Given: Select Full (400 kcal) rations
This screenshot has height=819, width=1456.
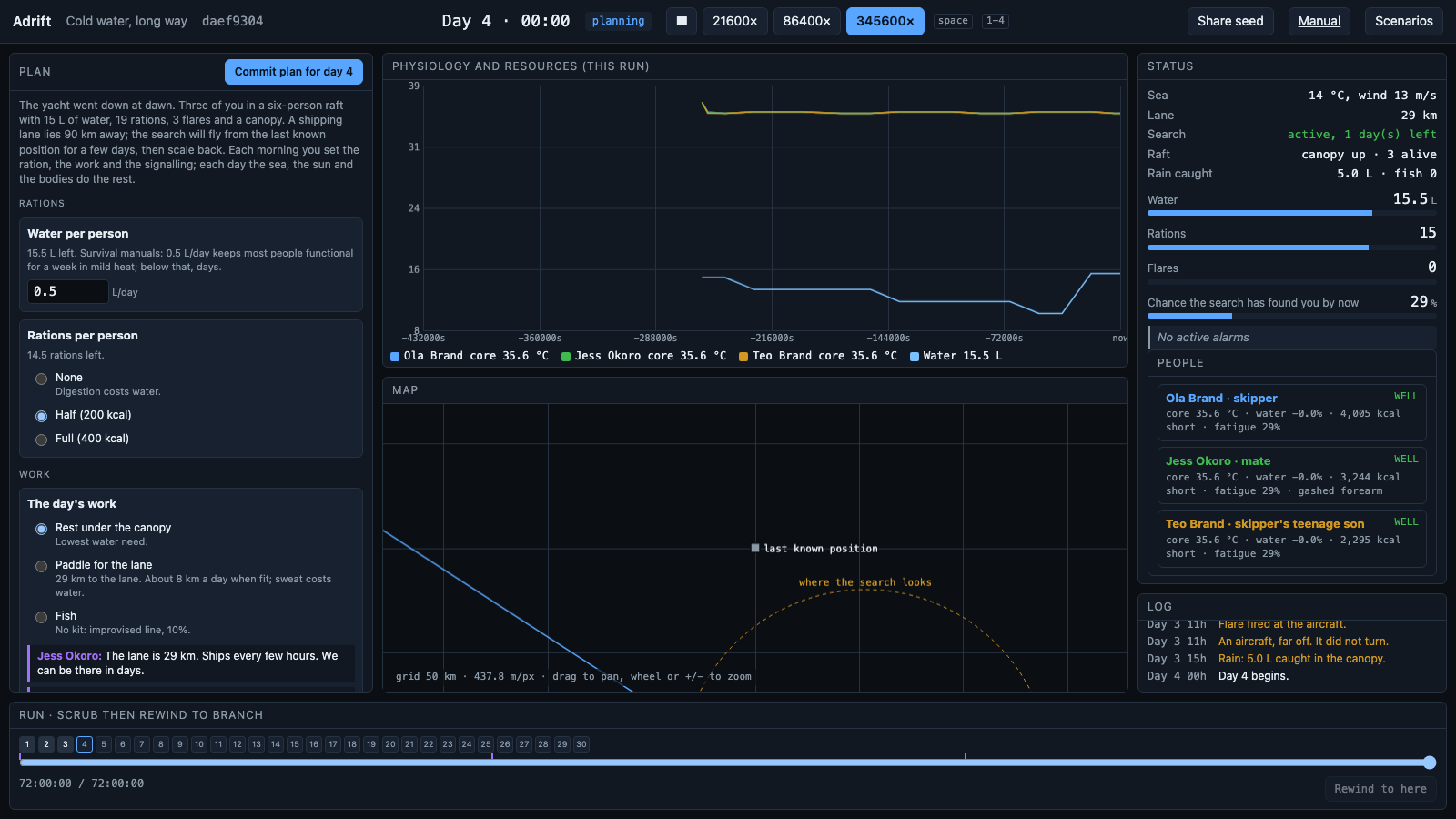Looking at the screenshot, I should pyautogui.click(x=41, y=440).
